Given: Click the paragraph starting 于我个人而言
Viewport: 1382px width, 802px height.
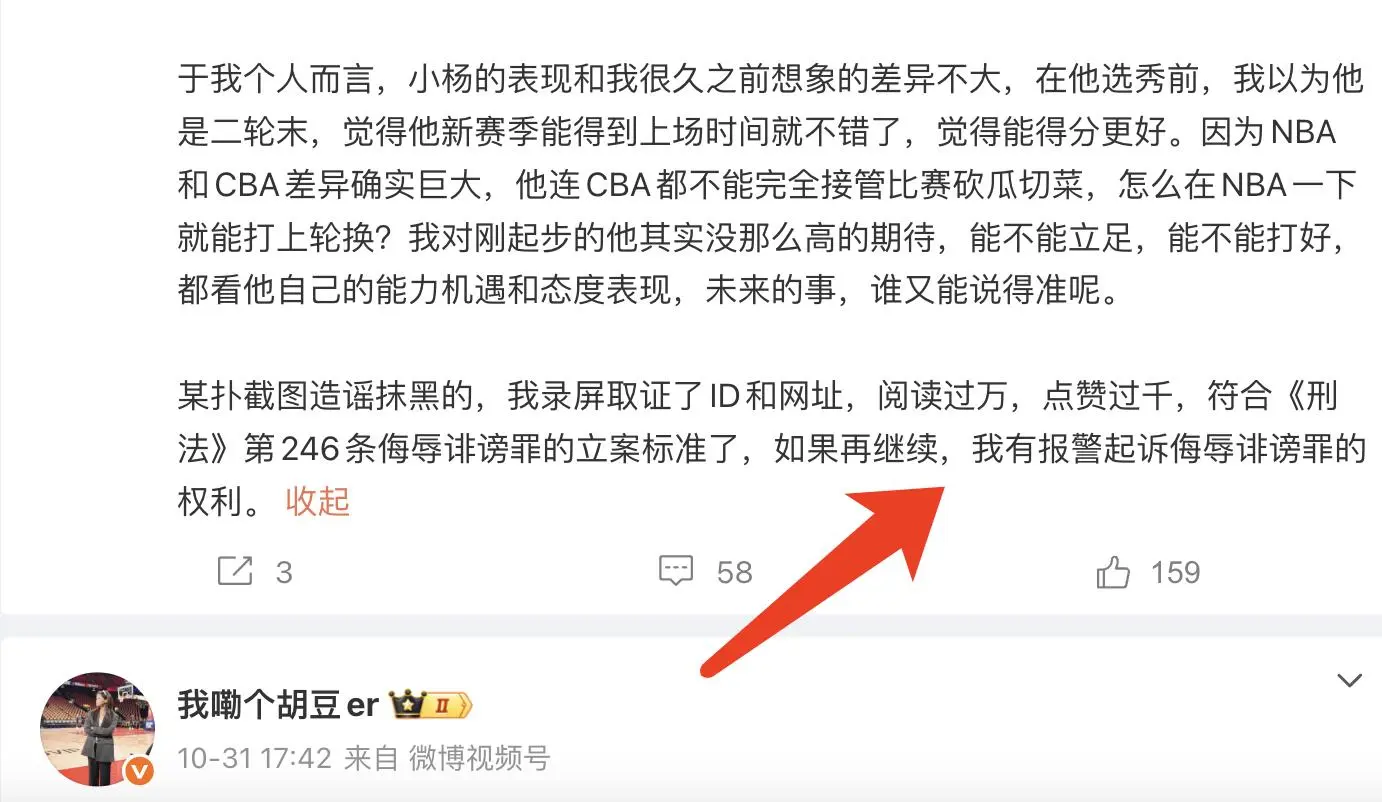Looking at the screenshot, I should pyautogui.click(x=771, y=185).
